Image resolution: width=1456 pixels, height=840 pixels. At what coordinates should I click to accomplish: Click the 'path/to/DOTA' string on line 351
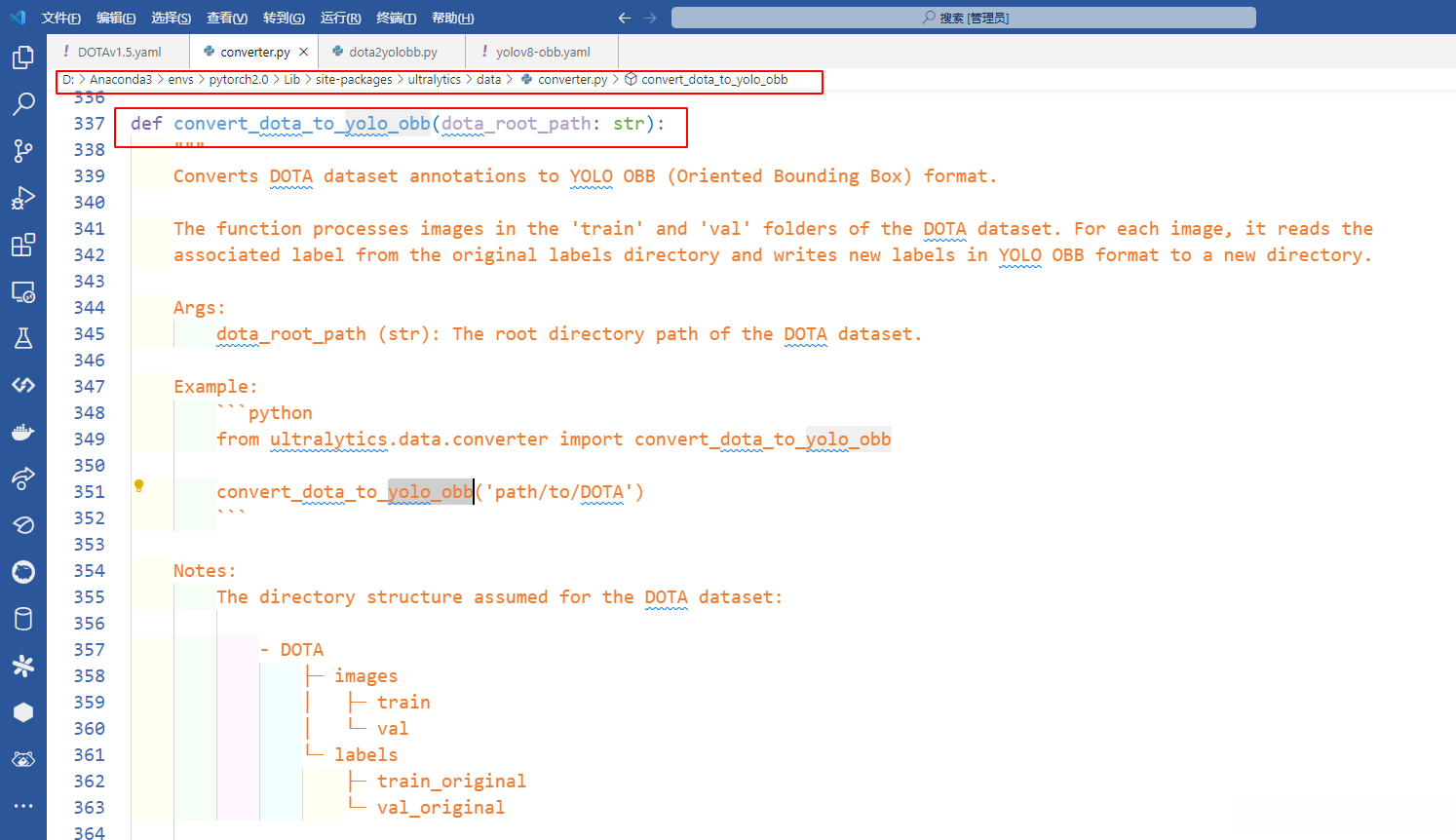point(559,492)
